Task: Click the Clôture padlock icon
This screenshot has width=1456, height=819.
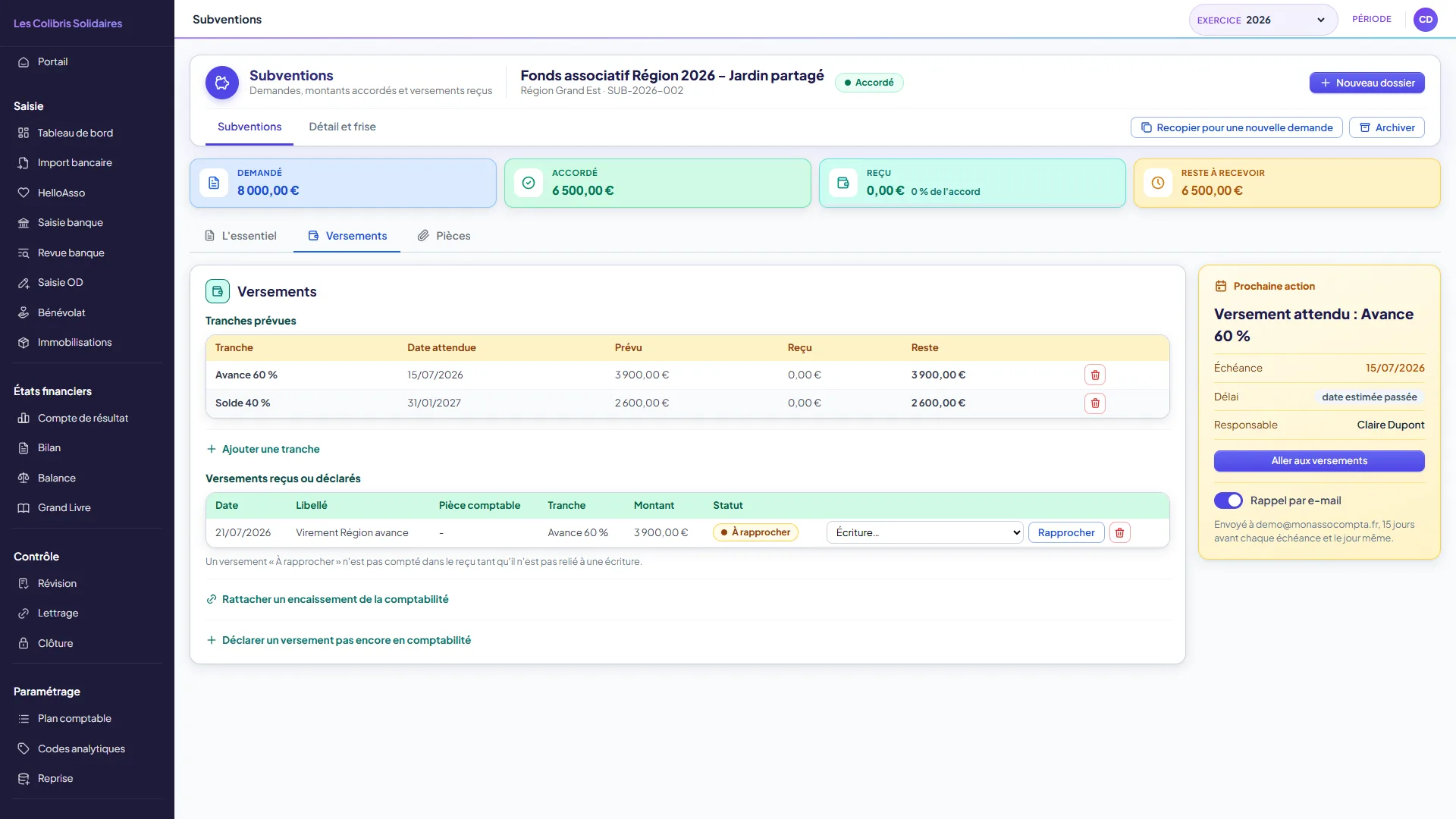Action: 24,644
